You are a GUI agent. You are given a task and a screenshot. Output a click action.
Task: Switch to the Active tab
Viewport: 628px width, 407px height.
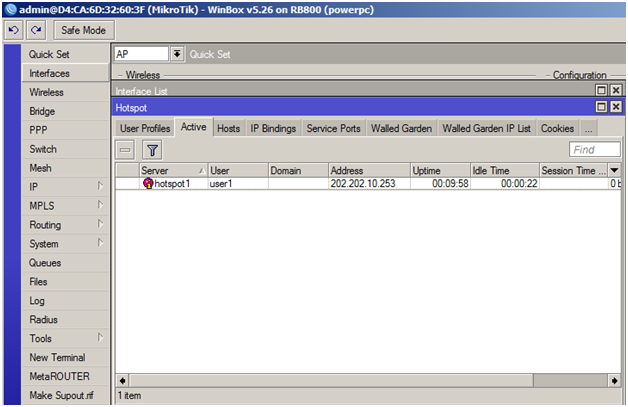[x=194, y=127]
